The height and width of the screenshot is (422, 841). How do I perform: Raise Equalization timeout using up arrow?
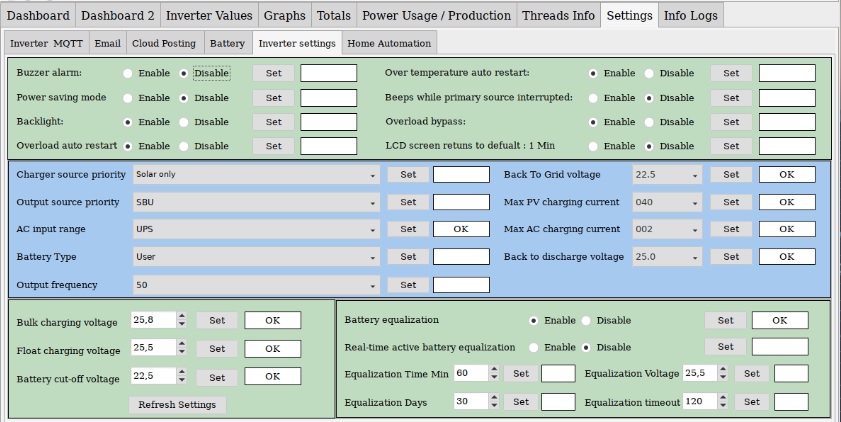722,398
